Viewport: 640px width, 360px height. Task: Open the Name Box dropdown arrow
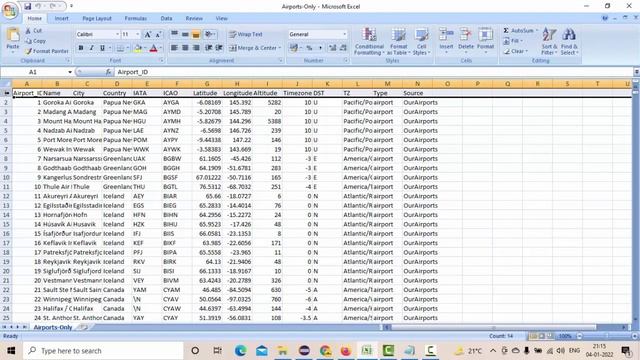70,72
